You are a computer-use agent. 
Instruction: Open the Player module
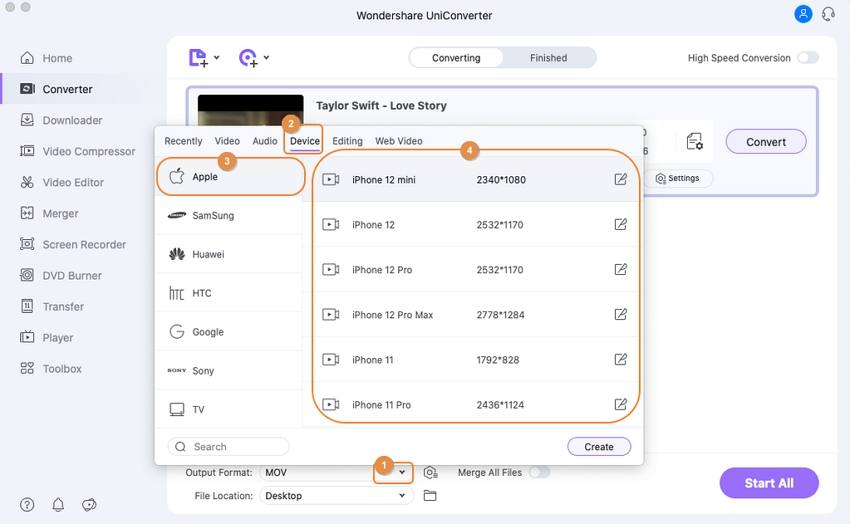46,338
